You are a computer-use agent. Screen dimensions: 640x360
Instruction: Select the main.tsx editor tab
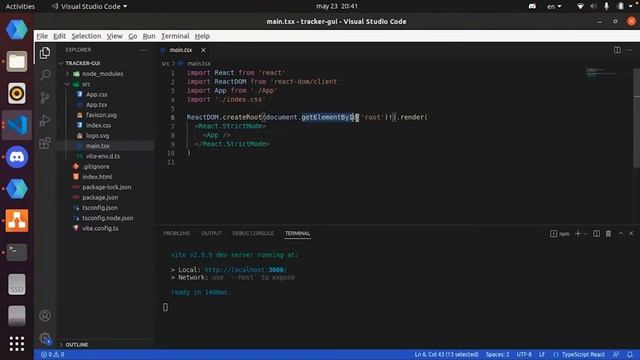click(181, 50)
